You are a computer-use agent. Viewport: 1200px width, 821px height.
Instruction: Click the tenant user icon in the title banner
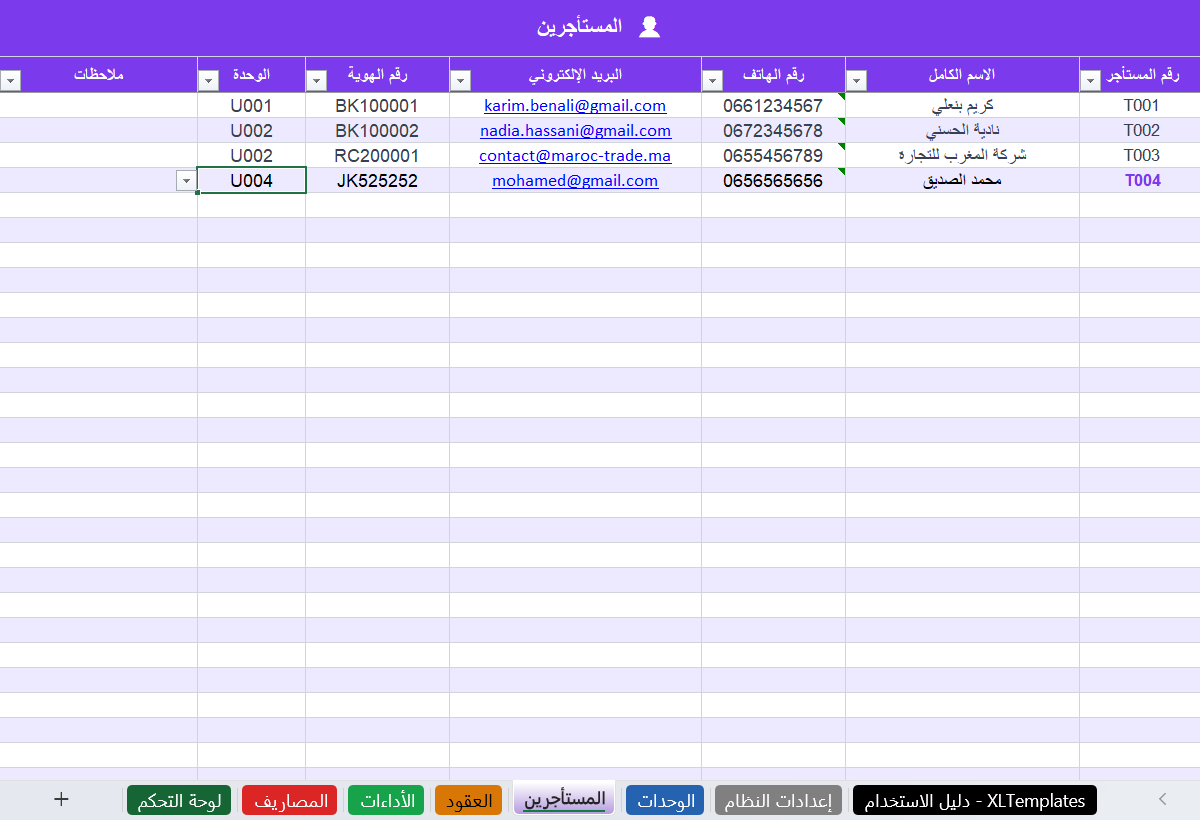click(649, 27)
